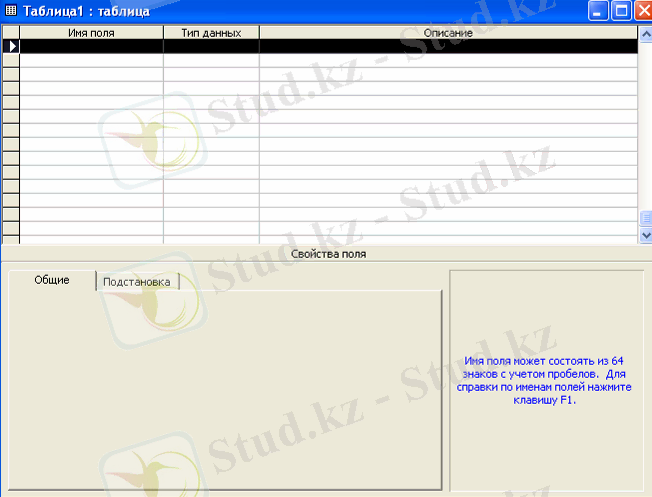Click the scroll up arrow of the field grid
Screen dimensions: 652x497
point(645,33)
